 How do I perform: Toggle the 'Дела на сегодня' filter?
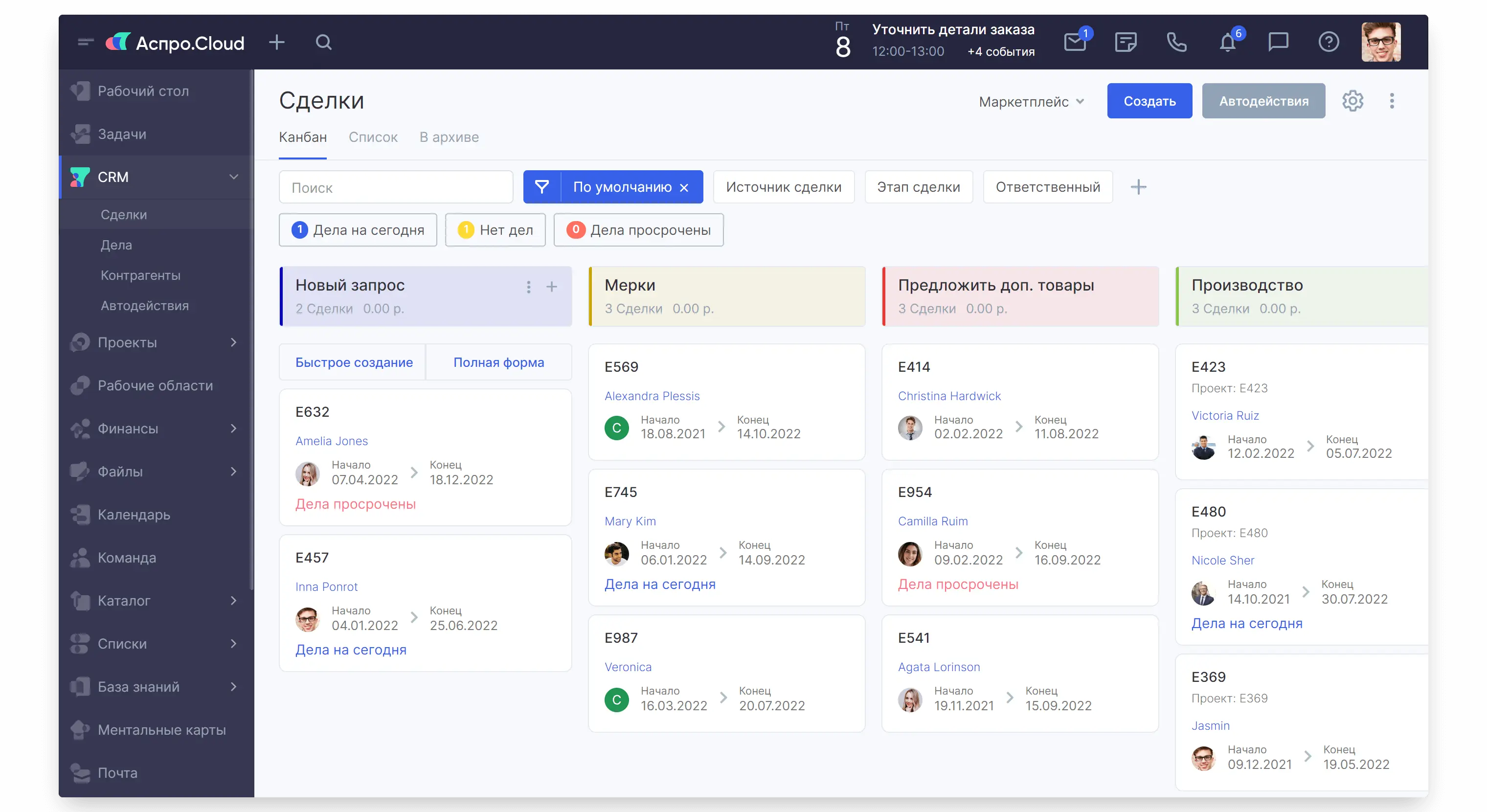click(x=358, y=230)
